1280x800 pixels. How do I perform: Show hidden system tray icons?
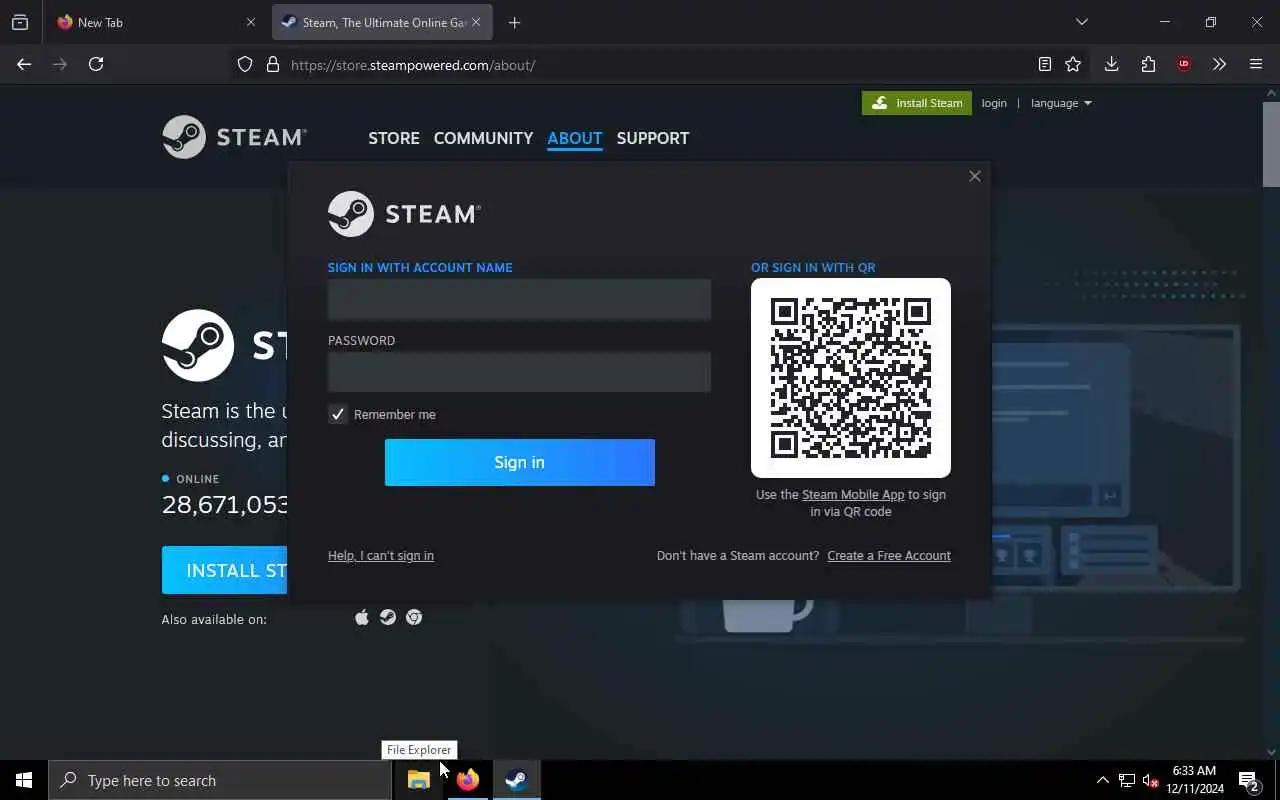point(1102,780)
